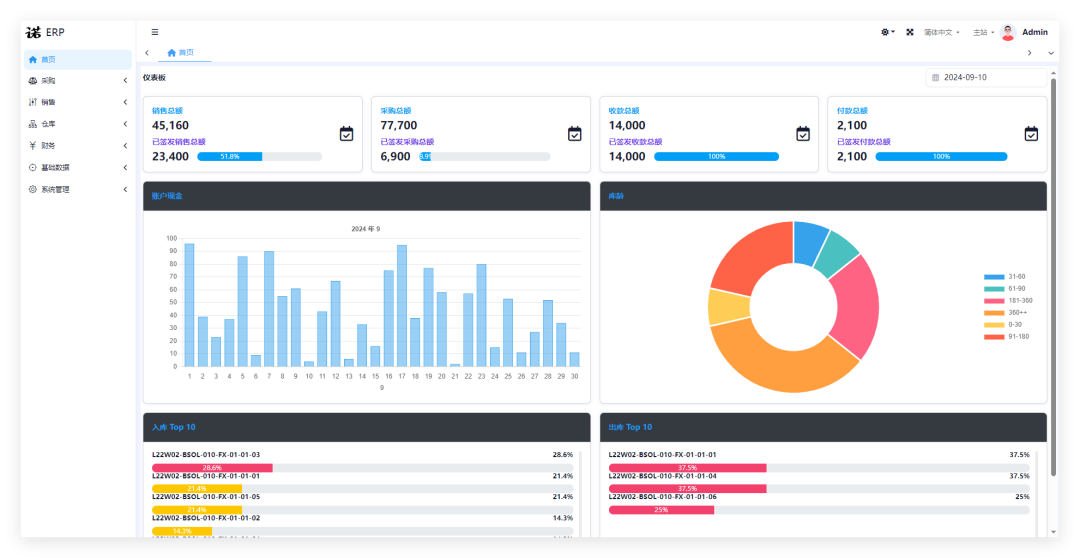1080x558 pixels.
Task: Open the theme settings gear dropdown in header
Action: pos(887,32)
